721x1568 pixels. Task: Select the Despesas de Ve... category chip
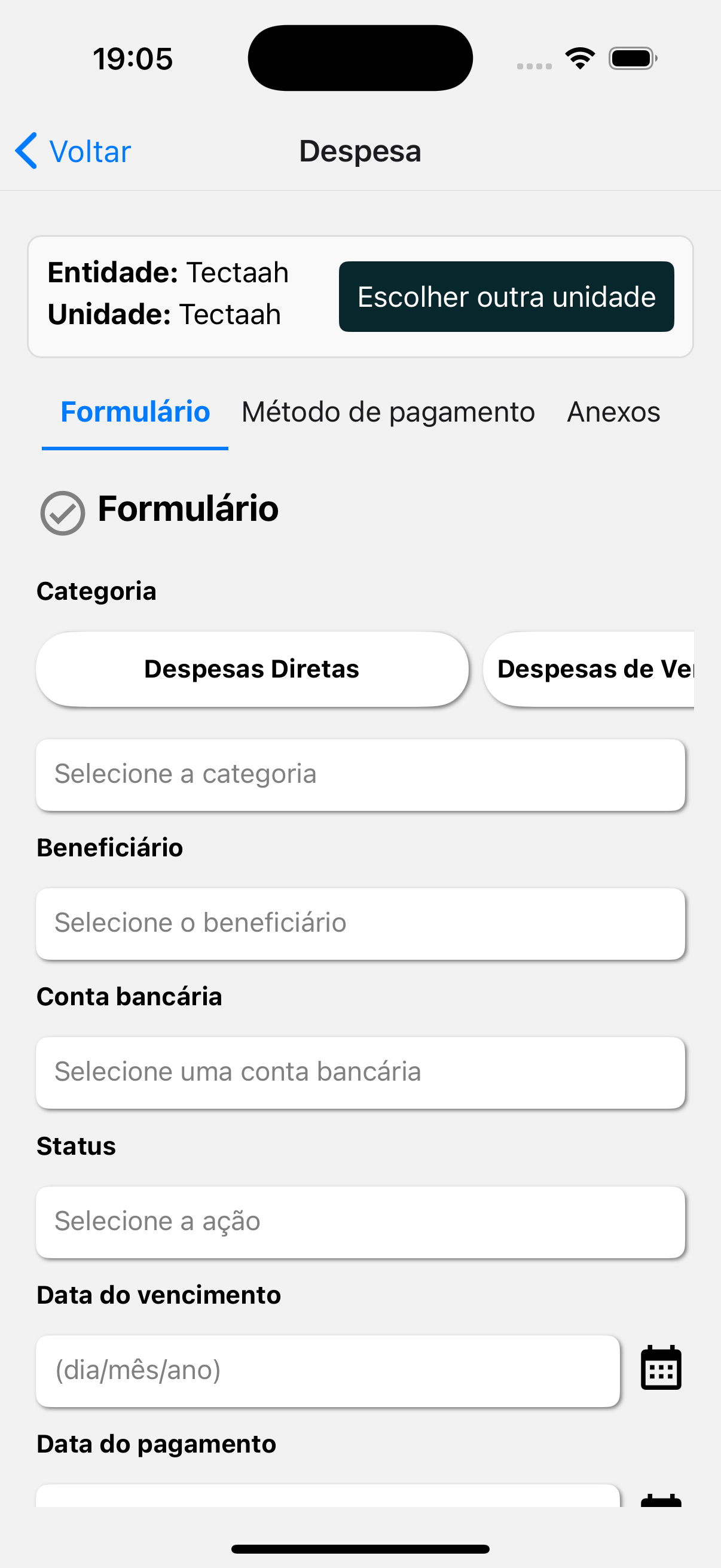589,669
